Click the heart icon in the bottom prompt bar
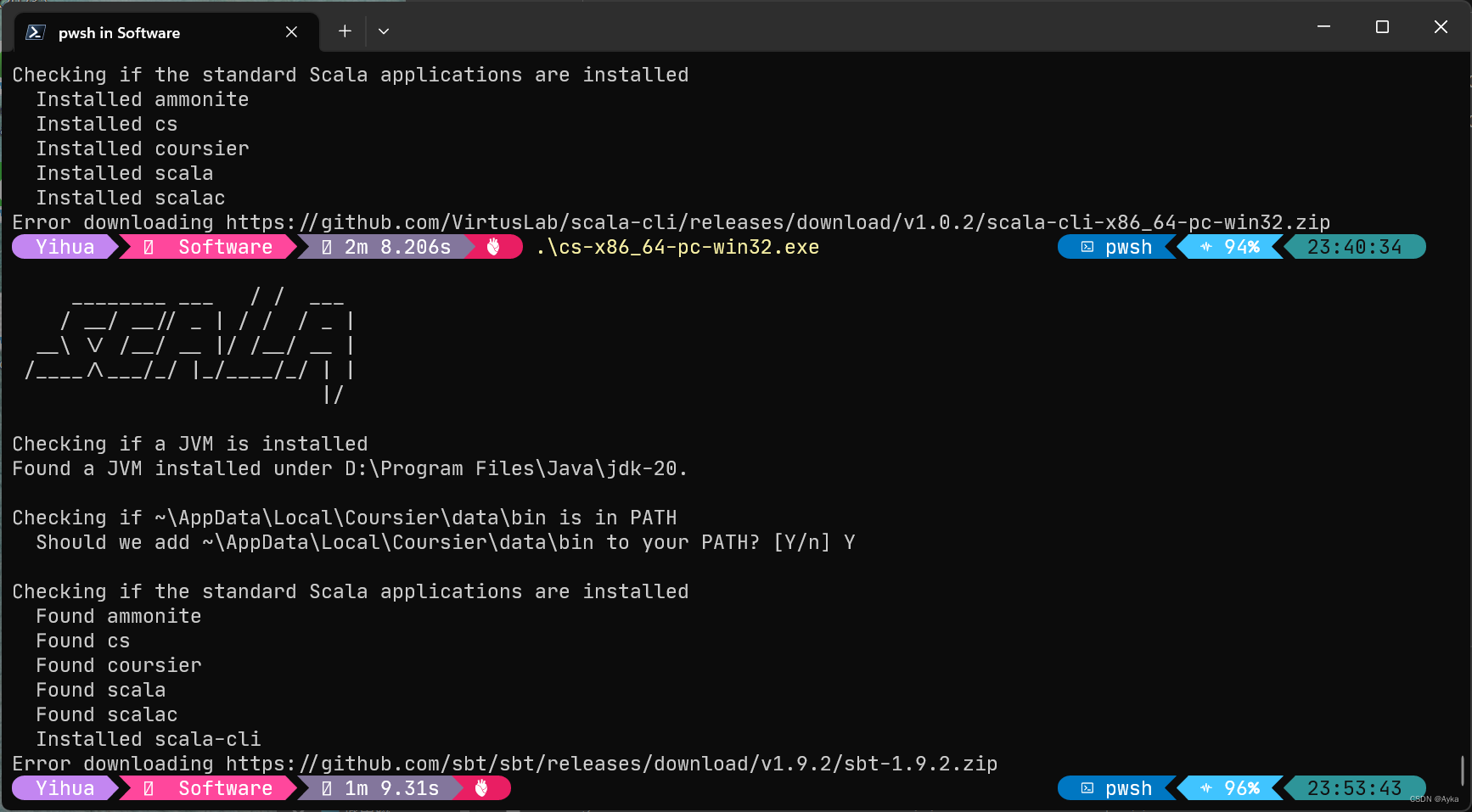 coord(482,787)
